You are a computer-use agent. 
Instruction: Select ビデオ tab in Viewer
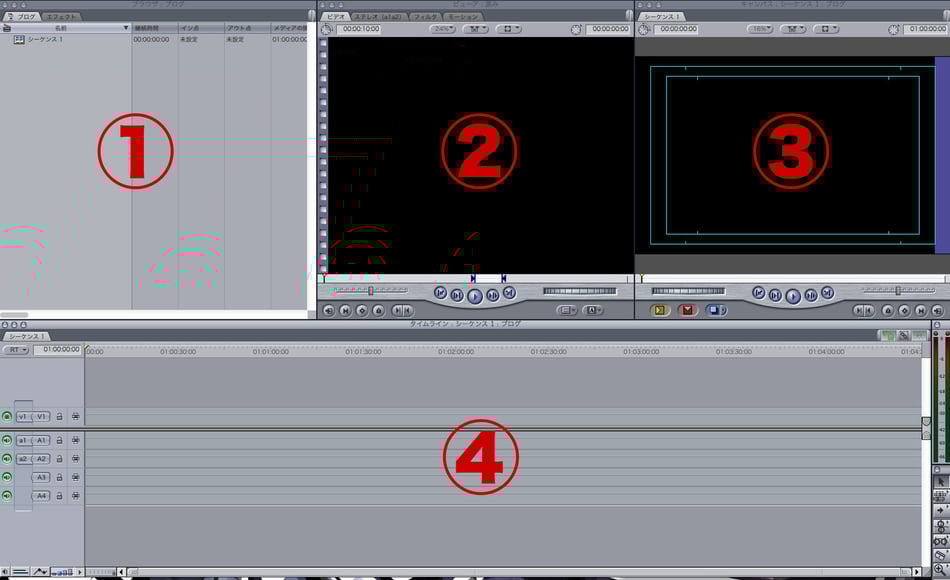(x=336, y=16)
